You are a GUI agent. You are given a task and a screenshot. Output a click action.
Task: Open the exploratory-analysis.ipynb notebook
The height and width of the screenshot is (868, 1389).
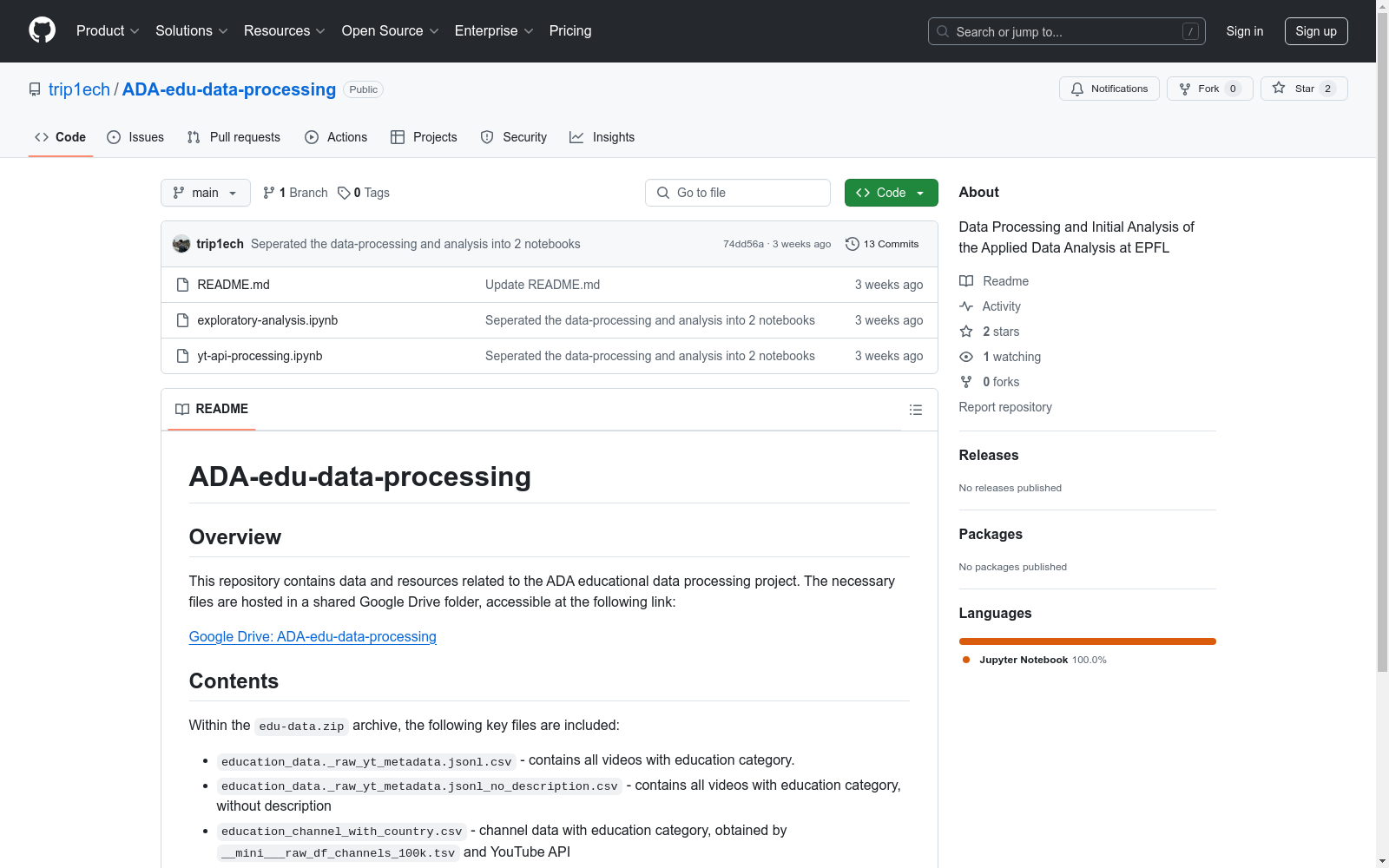point(267,320)
